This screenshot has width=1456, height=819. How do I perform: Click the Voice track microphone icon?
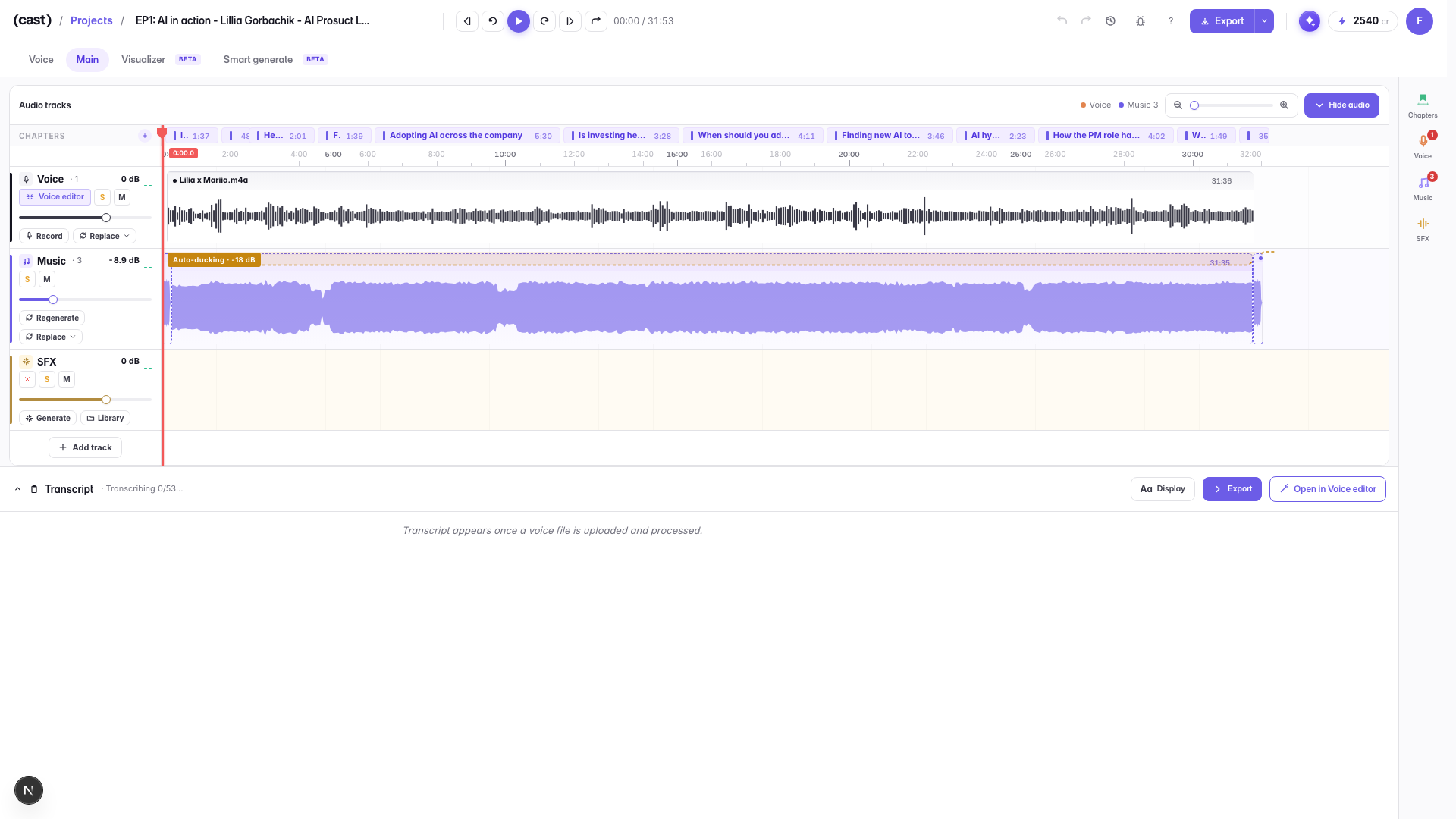click(x=27, y=179)
